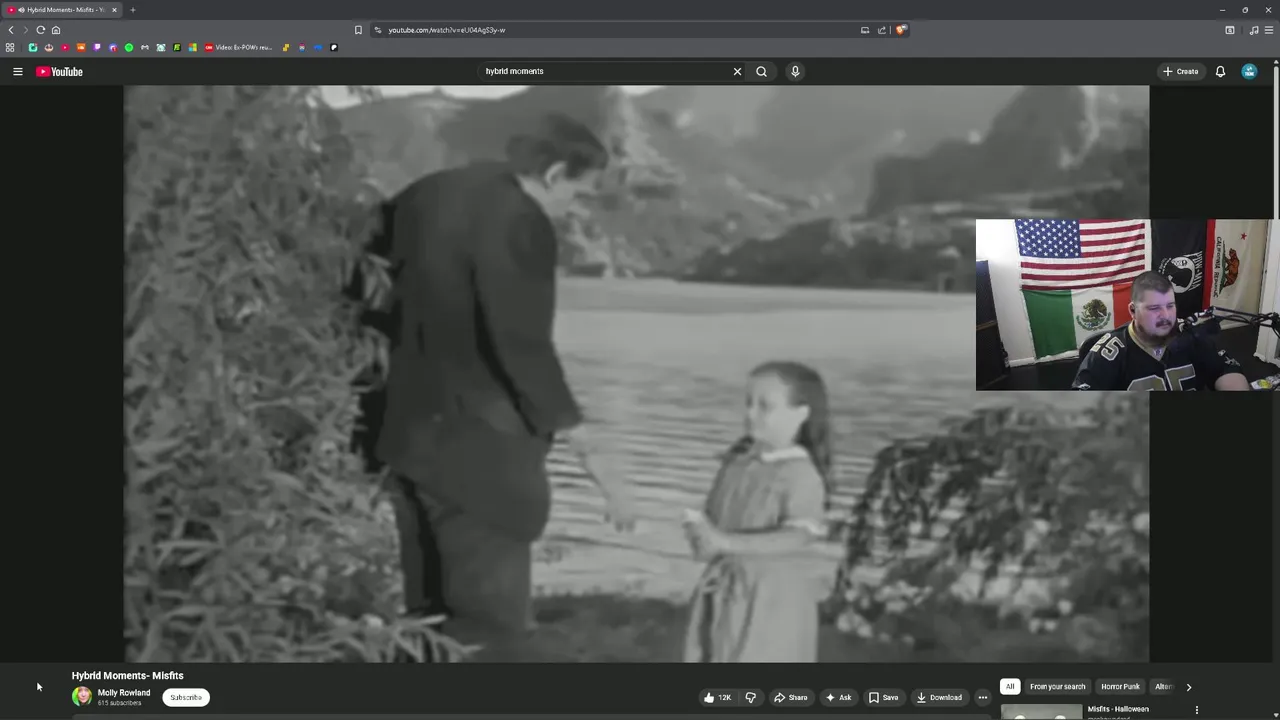Share the Hybrid Moments video
Screen dimensions: 1280x720
[790, 697]
